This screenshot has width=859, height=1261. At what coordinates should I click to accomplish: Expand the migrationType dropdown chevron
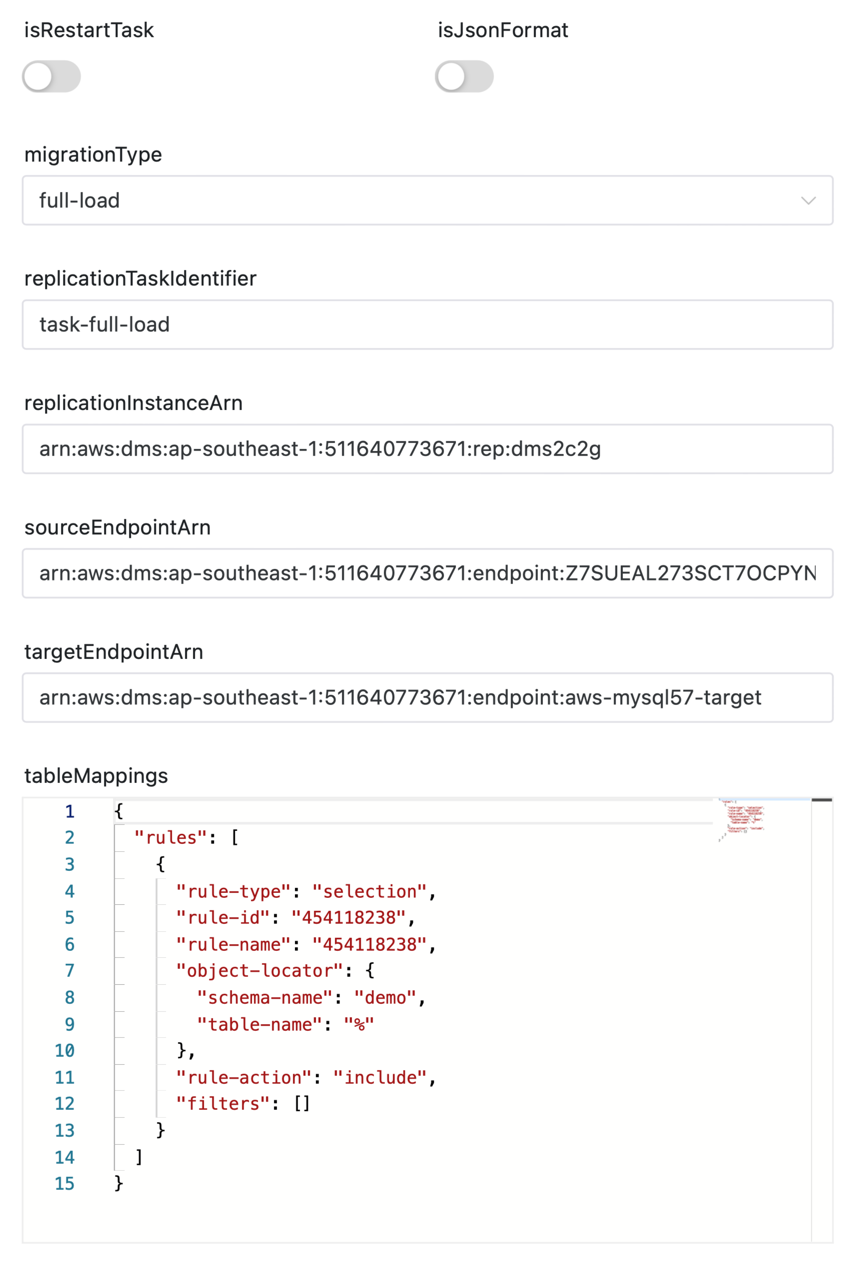click(808, 201)
